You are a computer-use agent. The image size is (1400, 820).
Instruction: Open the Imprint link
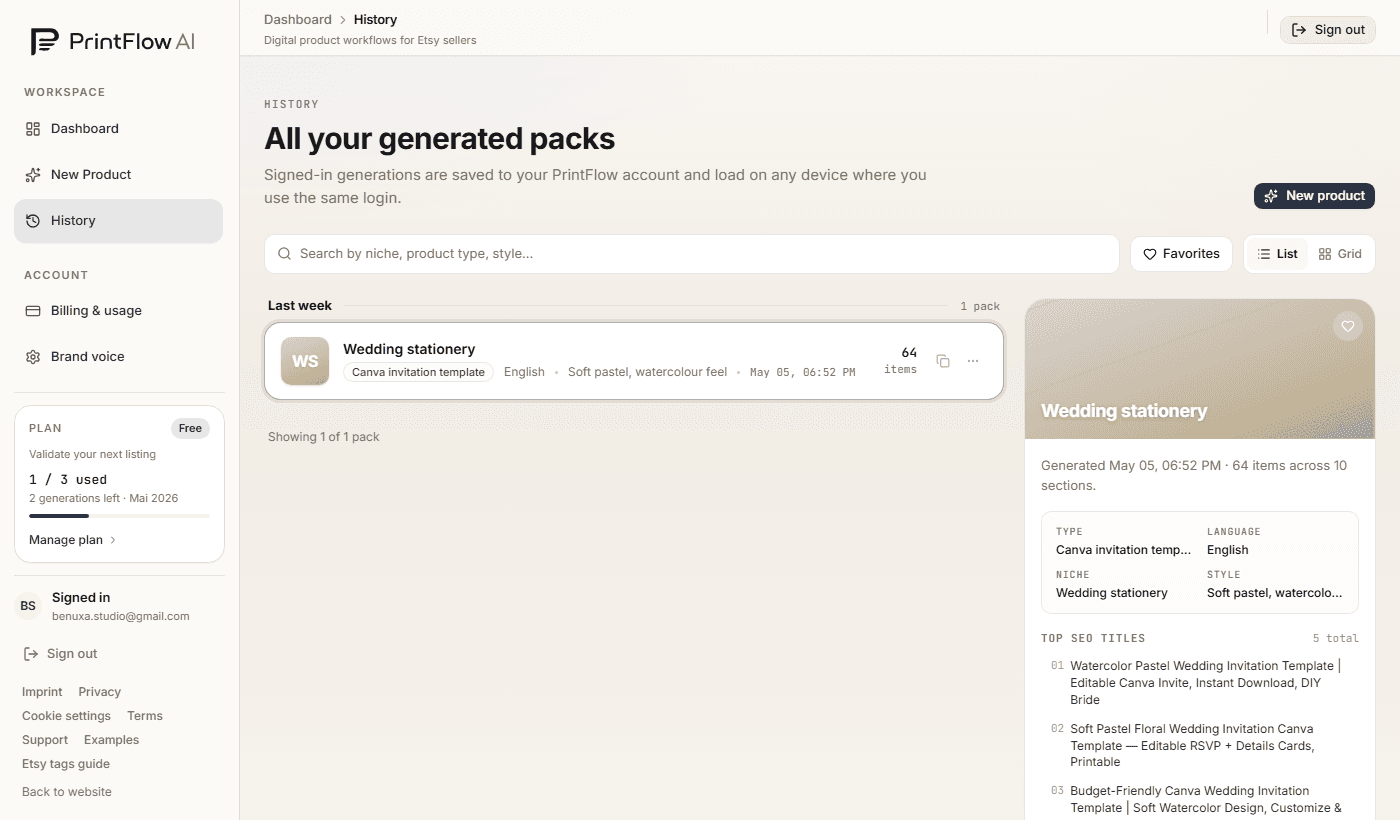pos(42,692)
